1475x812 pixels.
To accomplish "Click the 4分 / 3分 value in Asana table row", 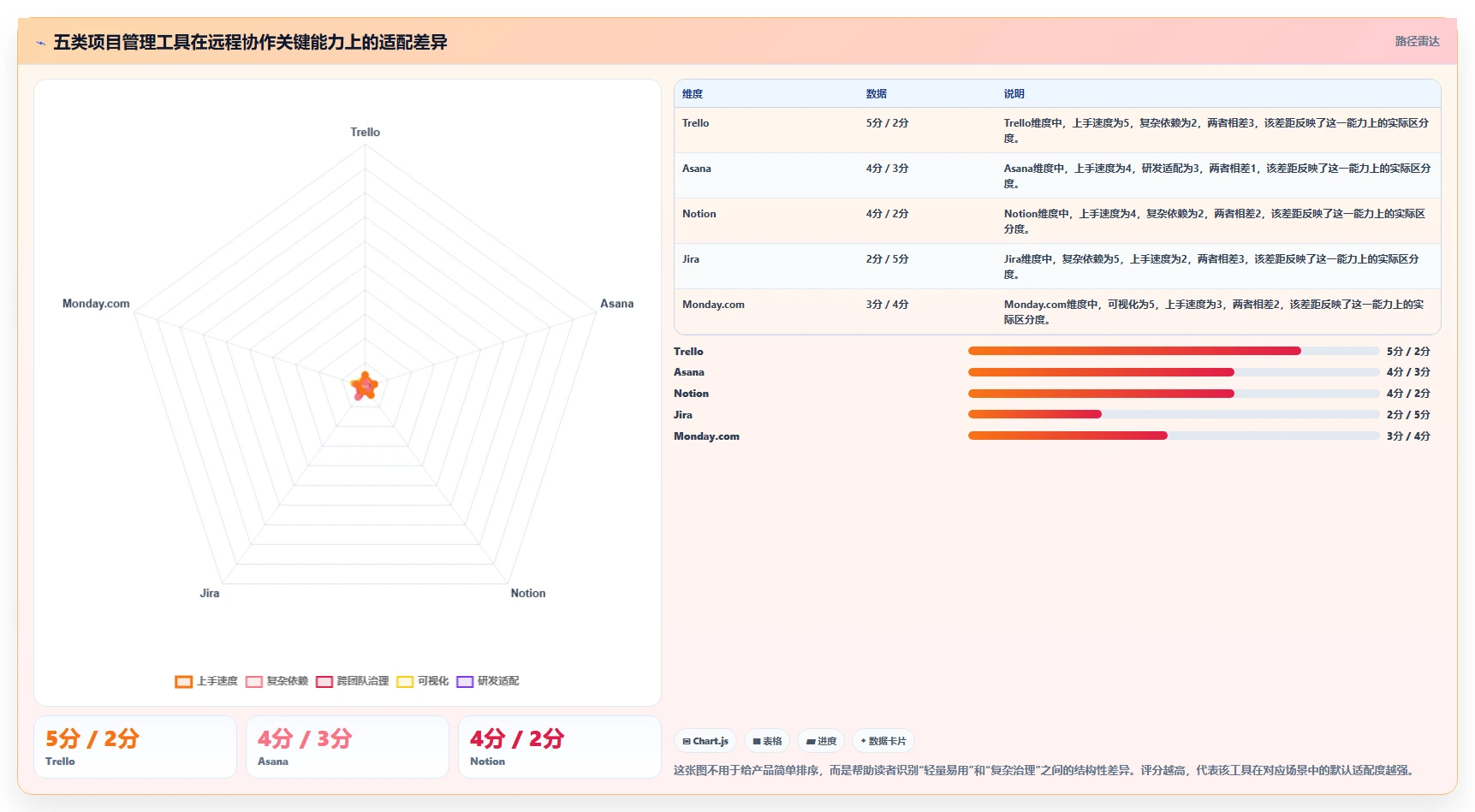I will (x=887, y=169).
